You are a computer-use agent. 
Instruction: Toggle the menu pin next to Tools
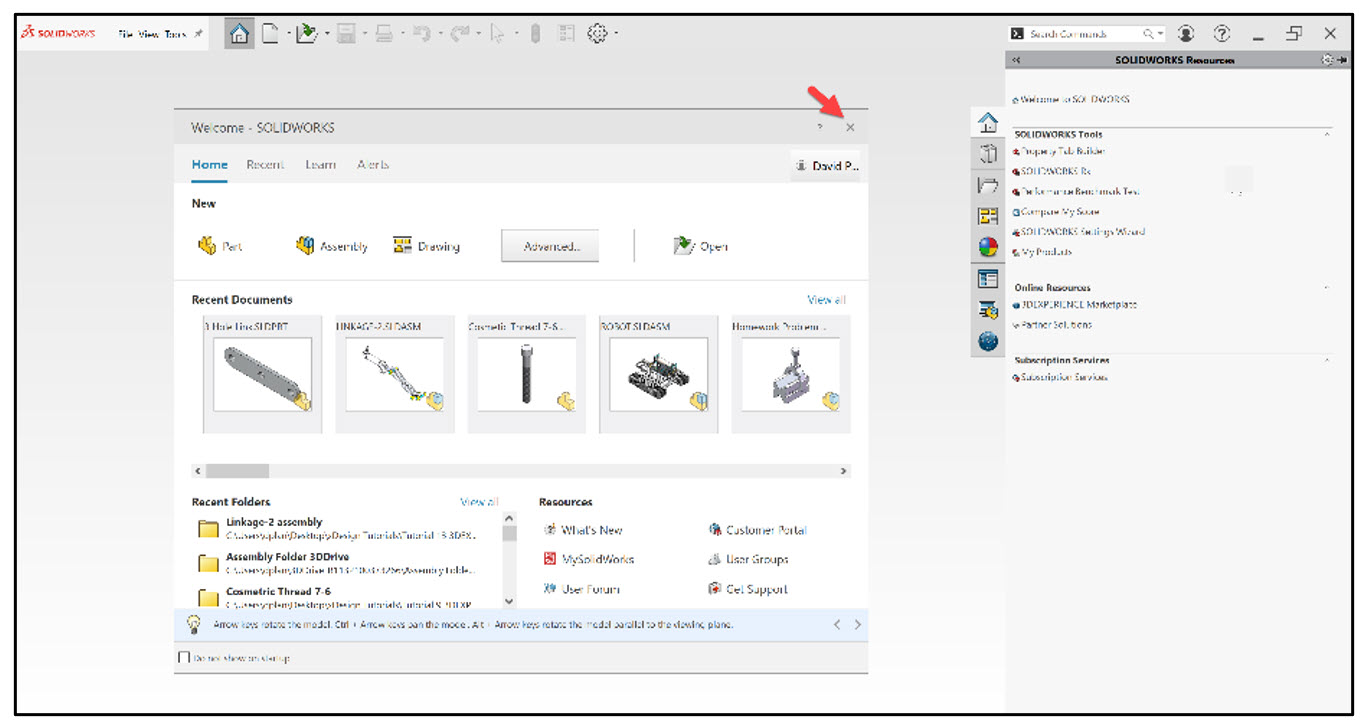[x=198, y=32]
